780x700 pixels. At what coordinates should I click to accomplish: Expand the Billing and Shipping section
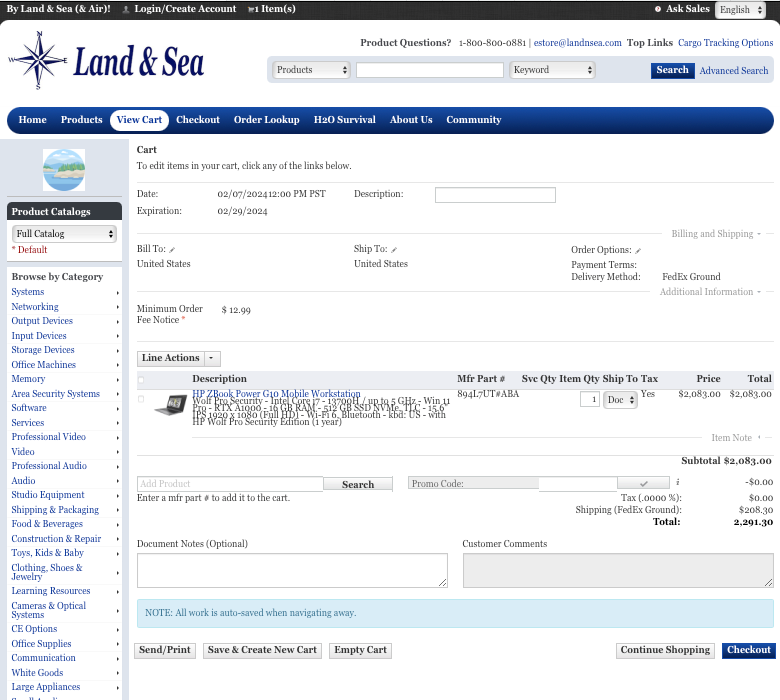coord(759,234)
